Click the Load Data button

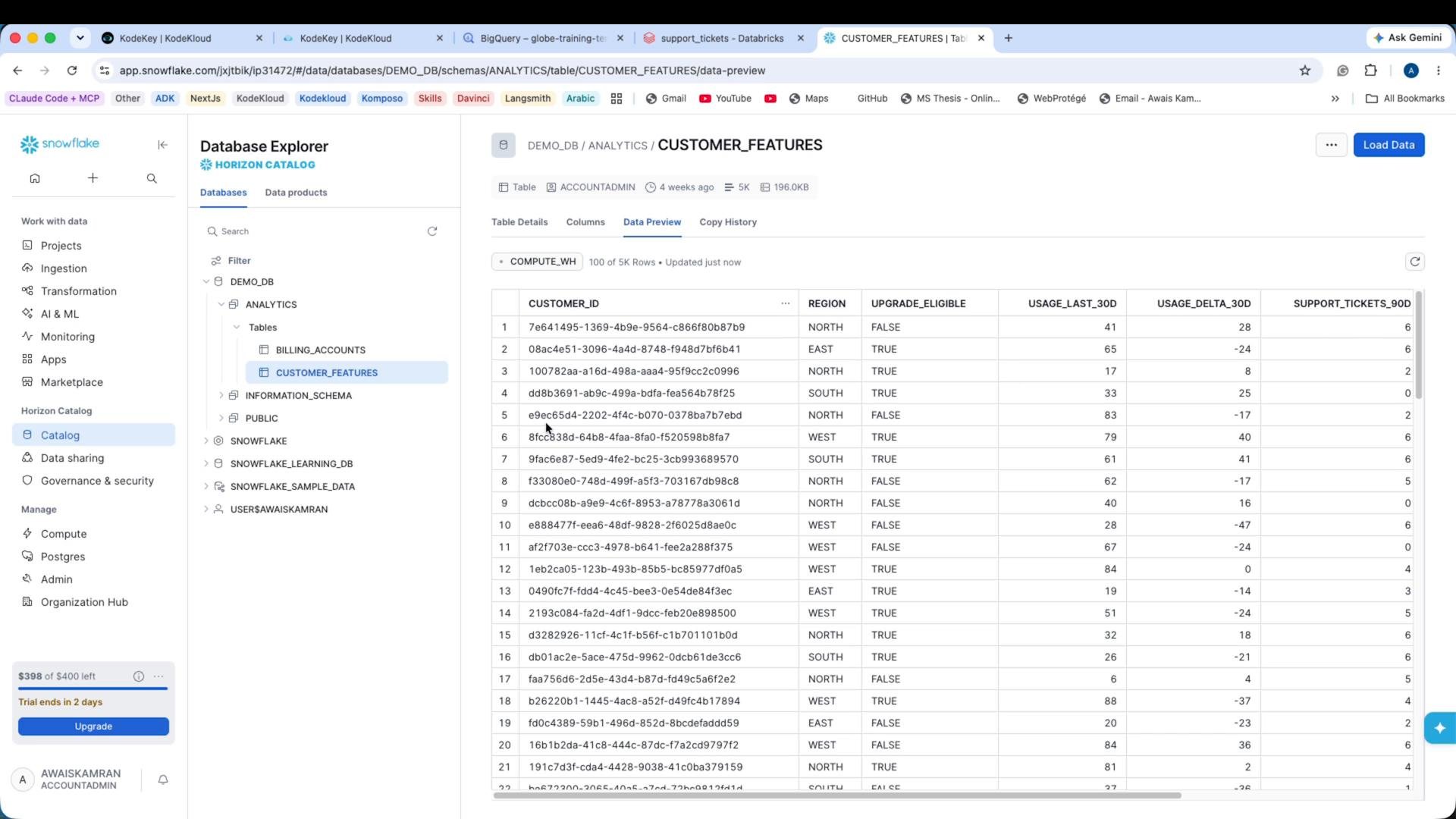tap(1389, 145)
